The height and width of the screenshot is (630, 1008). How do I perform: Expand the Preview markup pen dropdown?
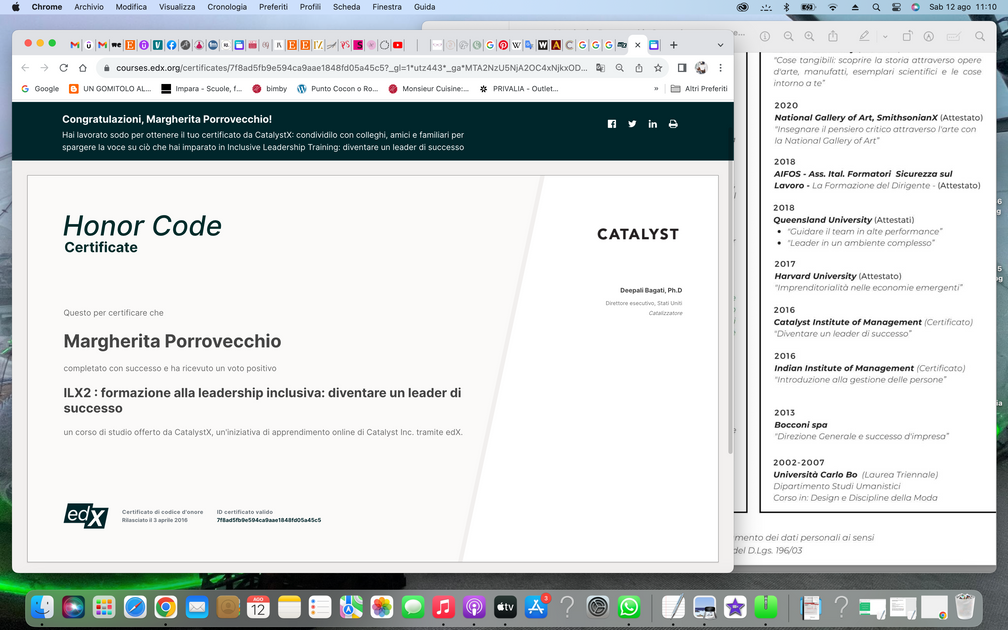(885, 37)
